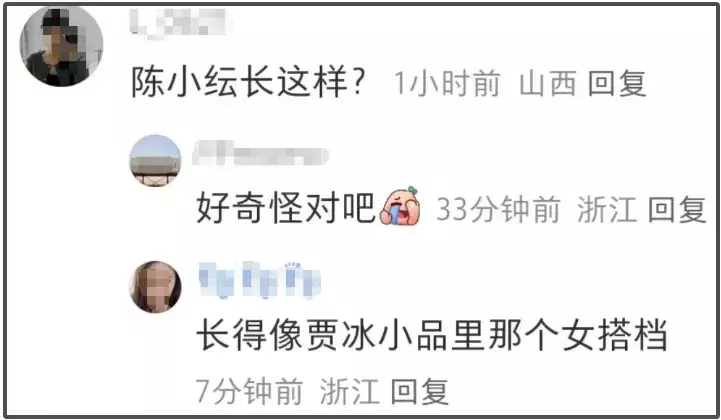This screenshot has width=721, height=420.
Task: Click the 1小时前 timestamp
Action: coord(447,84)
